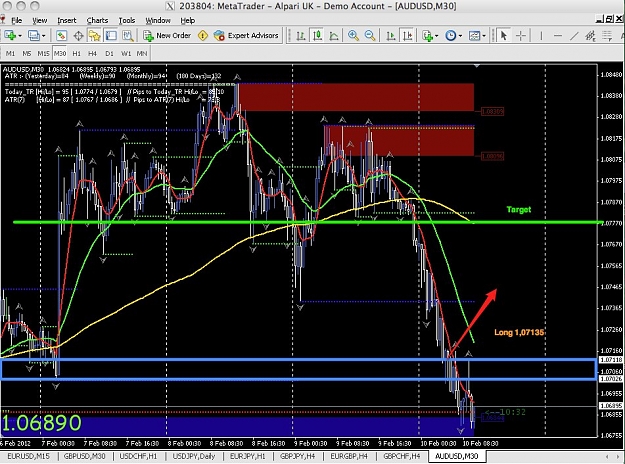Switch to the USDJPY,Daily chart tab
The width and height of the screenshot is (625, 464).
tap(194, 456)
